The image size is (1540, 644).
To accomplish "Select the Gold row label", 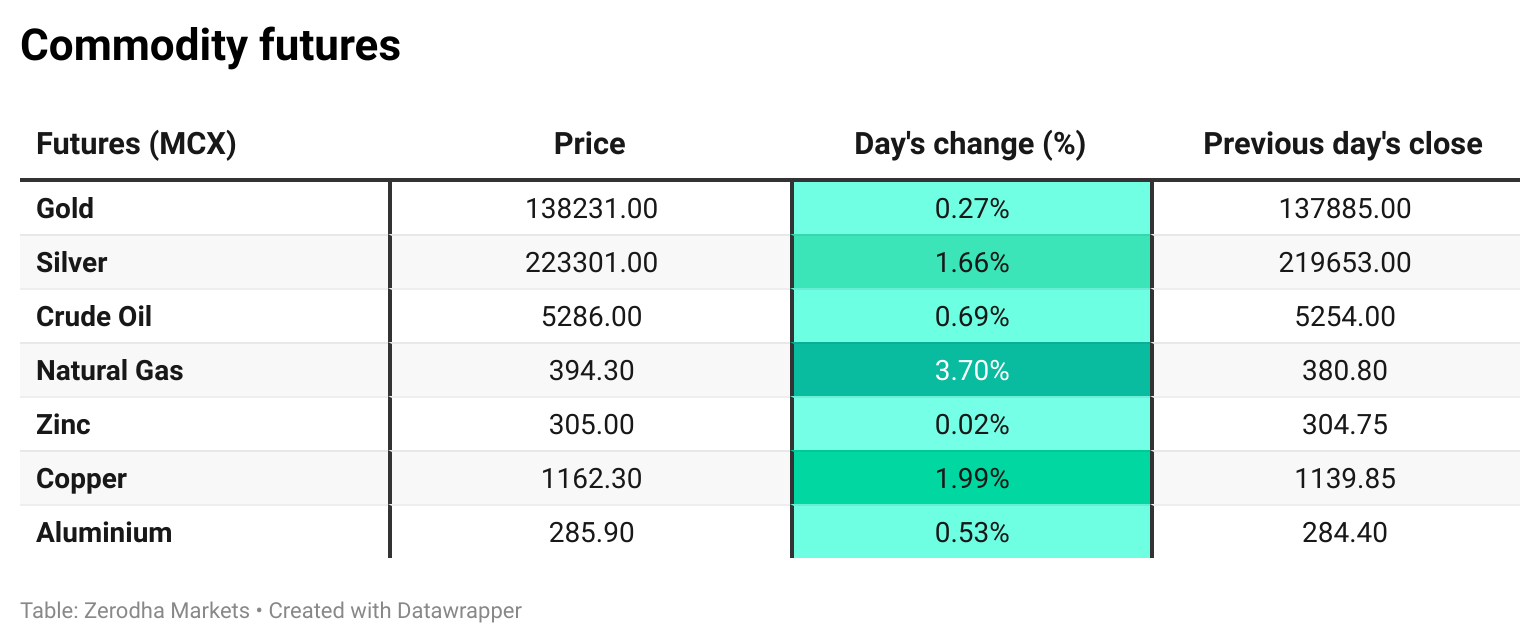I will click(65, 209).
